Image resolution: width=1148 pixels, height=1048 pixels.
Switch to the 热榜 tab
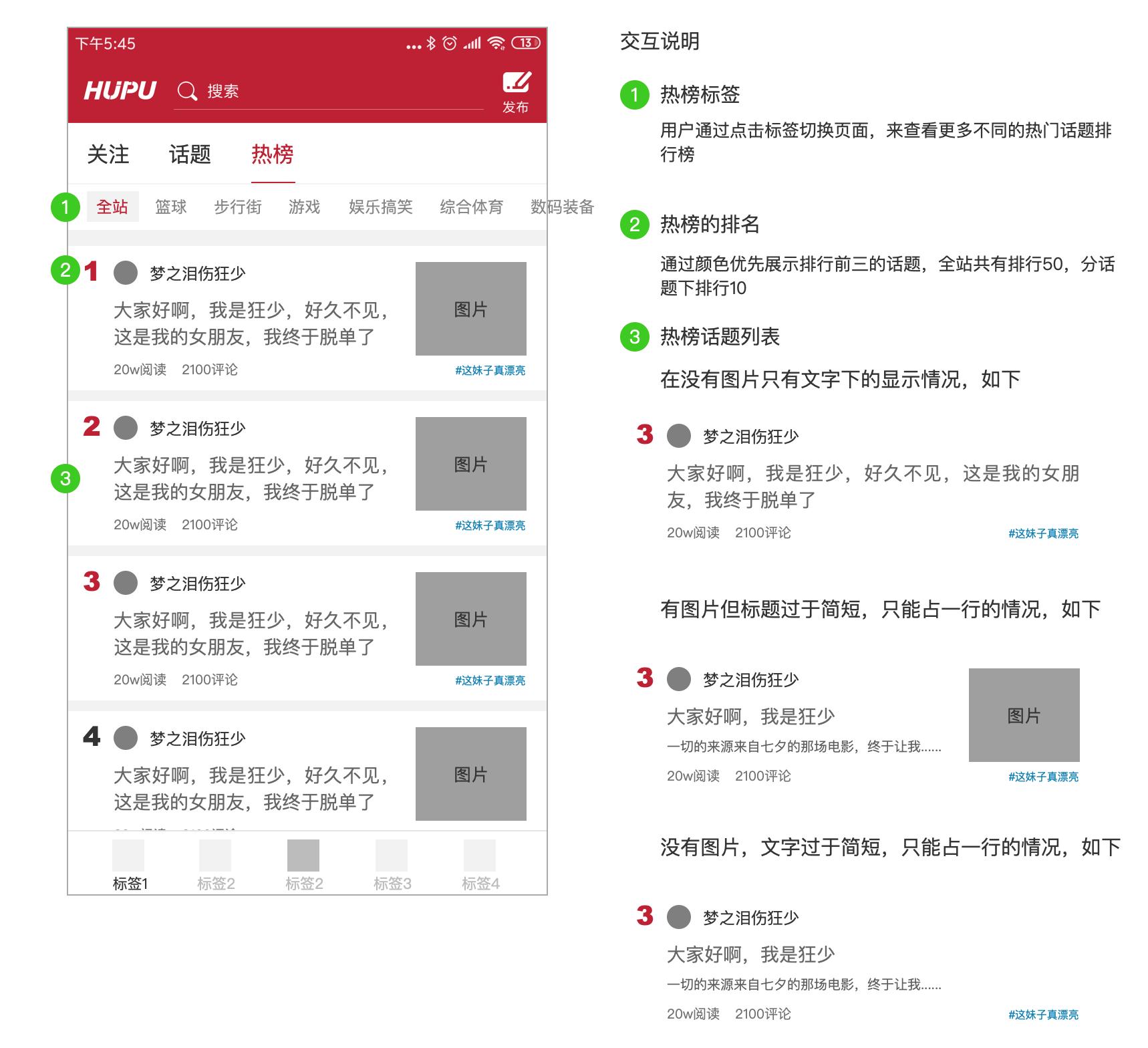(270, 155)
